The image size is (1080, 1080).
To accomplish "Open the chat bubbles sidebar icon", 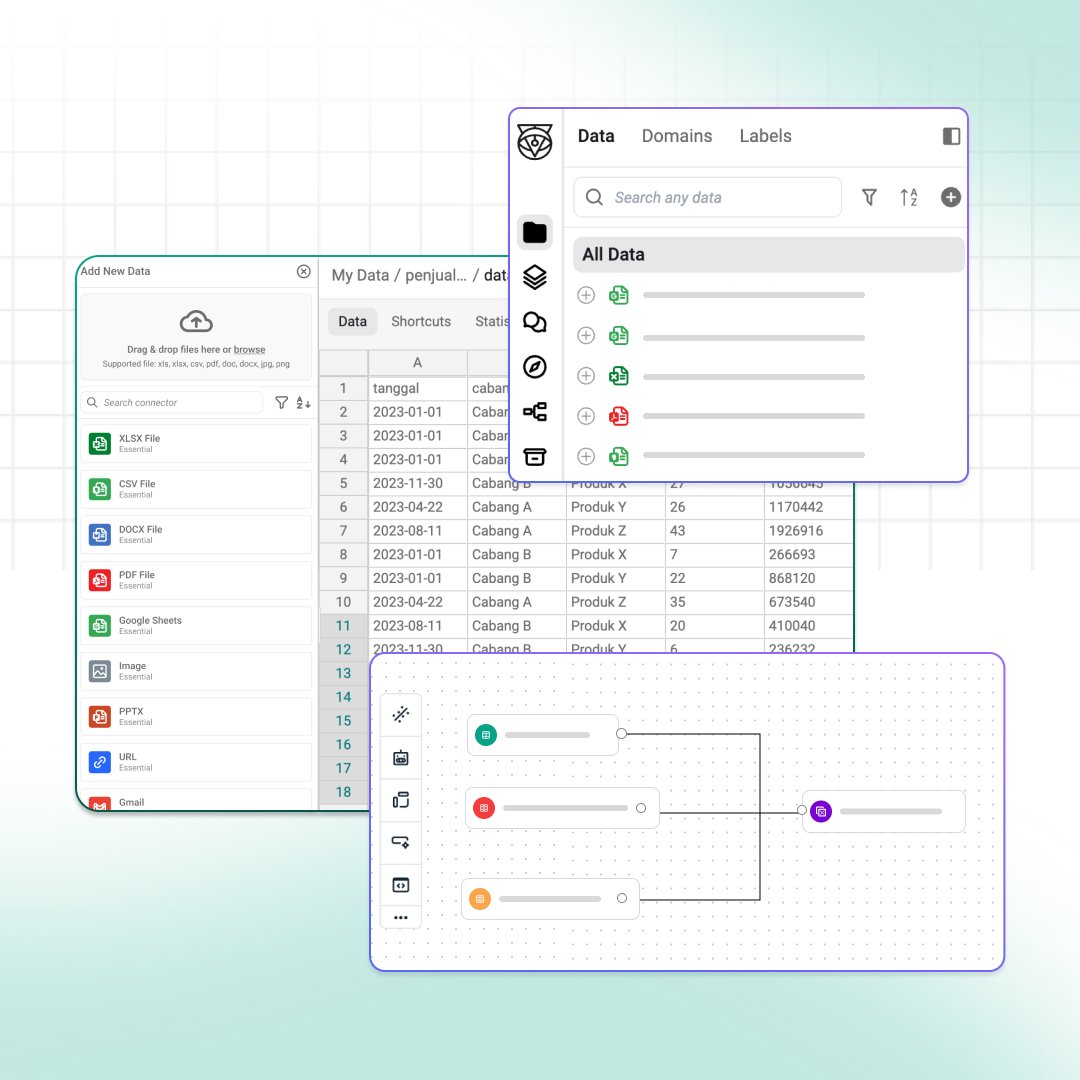I will click(x=534, y=322).
